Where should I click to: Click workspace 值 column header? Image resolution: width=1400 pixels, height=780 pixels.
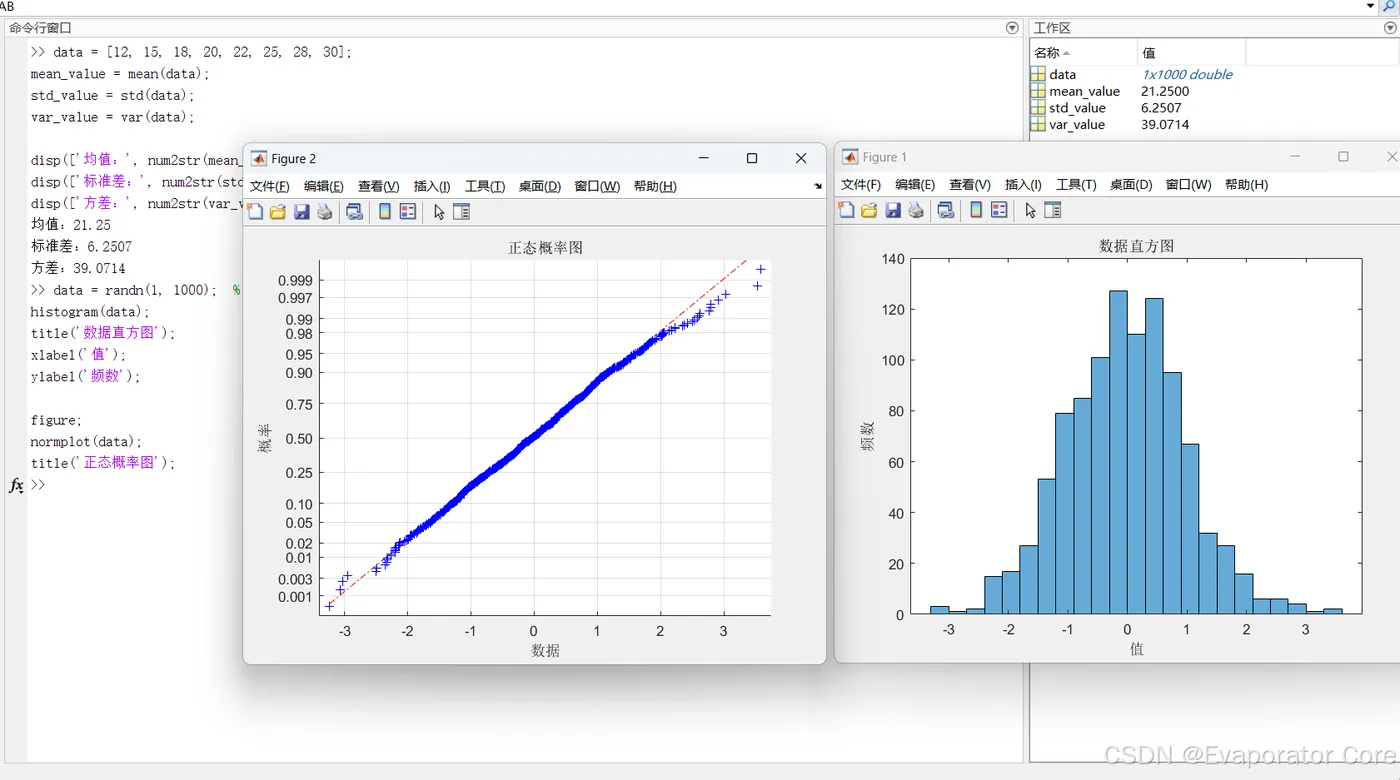click(1192, 52)
